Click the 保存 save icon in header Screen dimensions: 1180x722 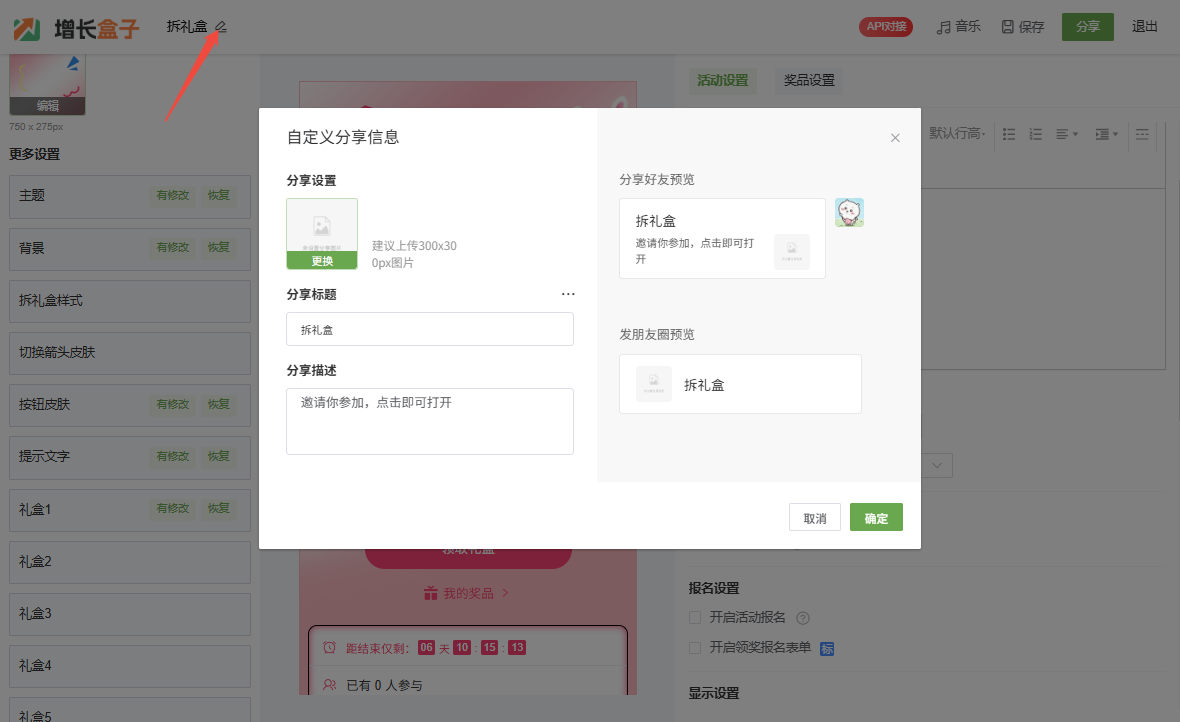point(1008,27)
